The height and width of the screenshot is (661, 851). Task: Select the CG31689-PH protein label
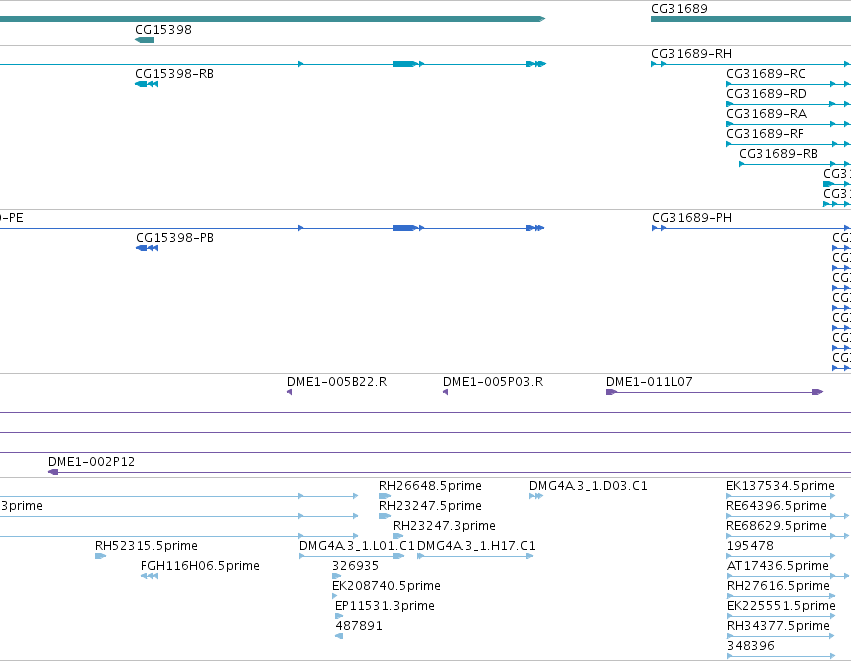[x=692, y=218]
